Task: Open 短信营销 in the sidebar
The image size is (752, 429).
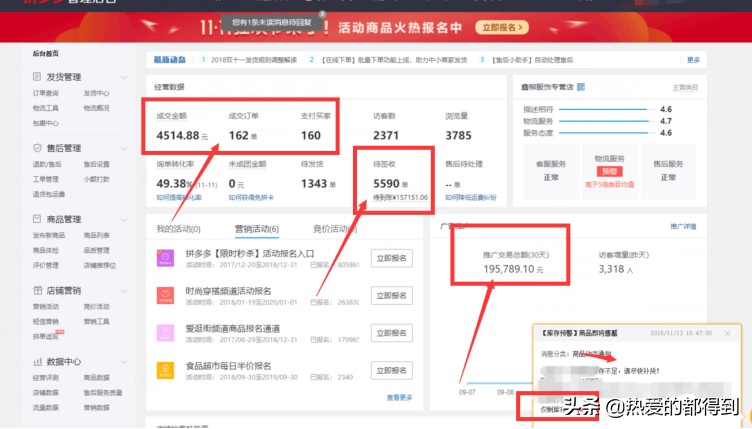Action: [46, 321]
